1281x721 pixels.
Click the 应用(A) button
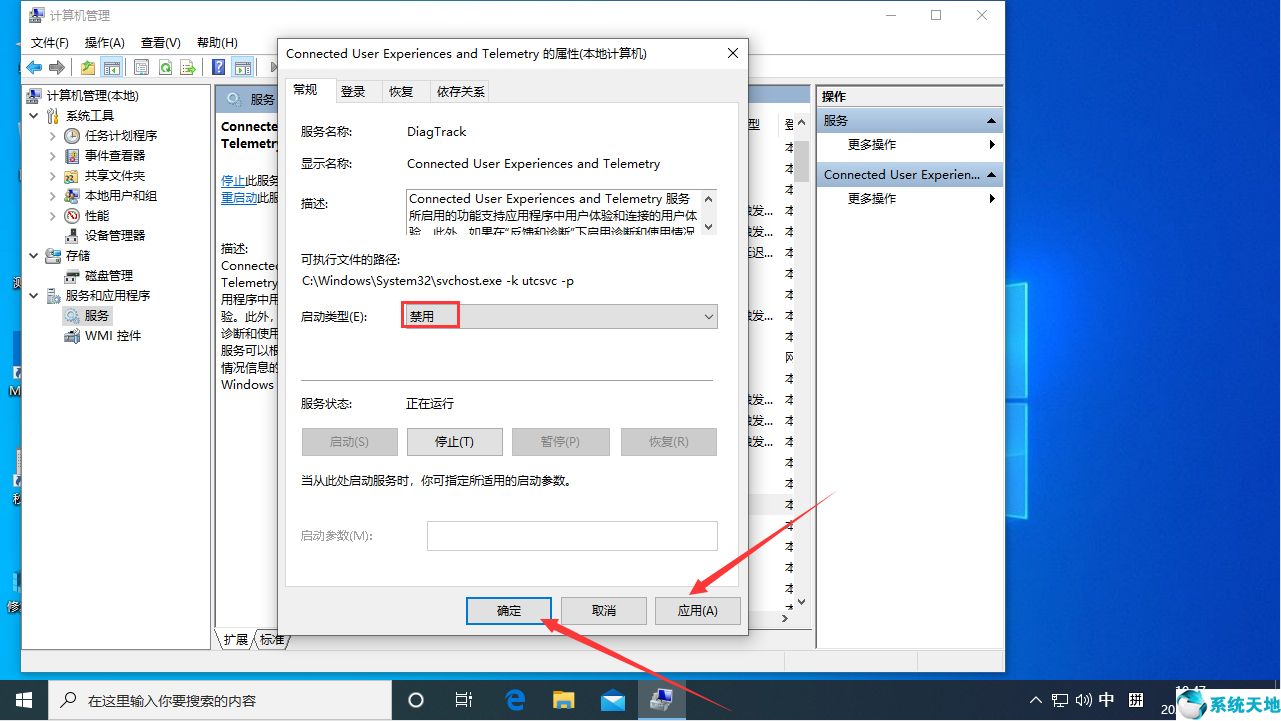[697, 610]
